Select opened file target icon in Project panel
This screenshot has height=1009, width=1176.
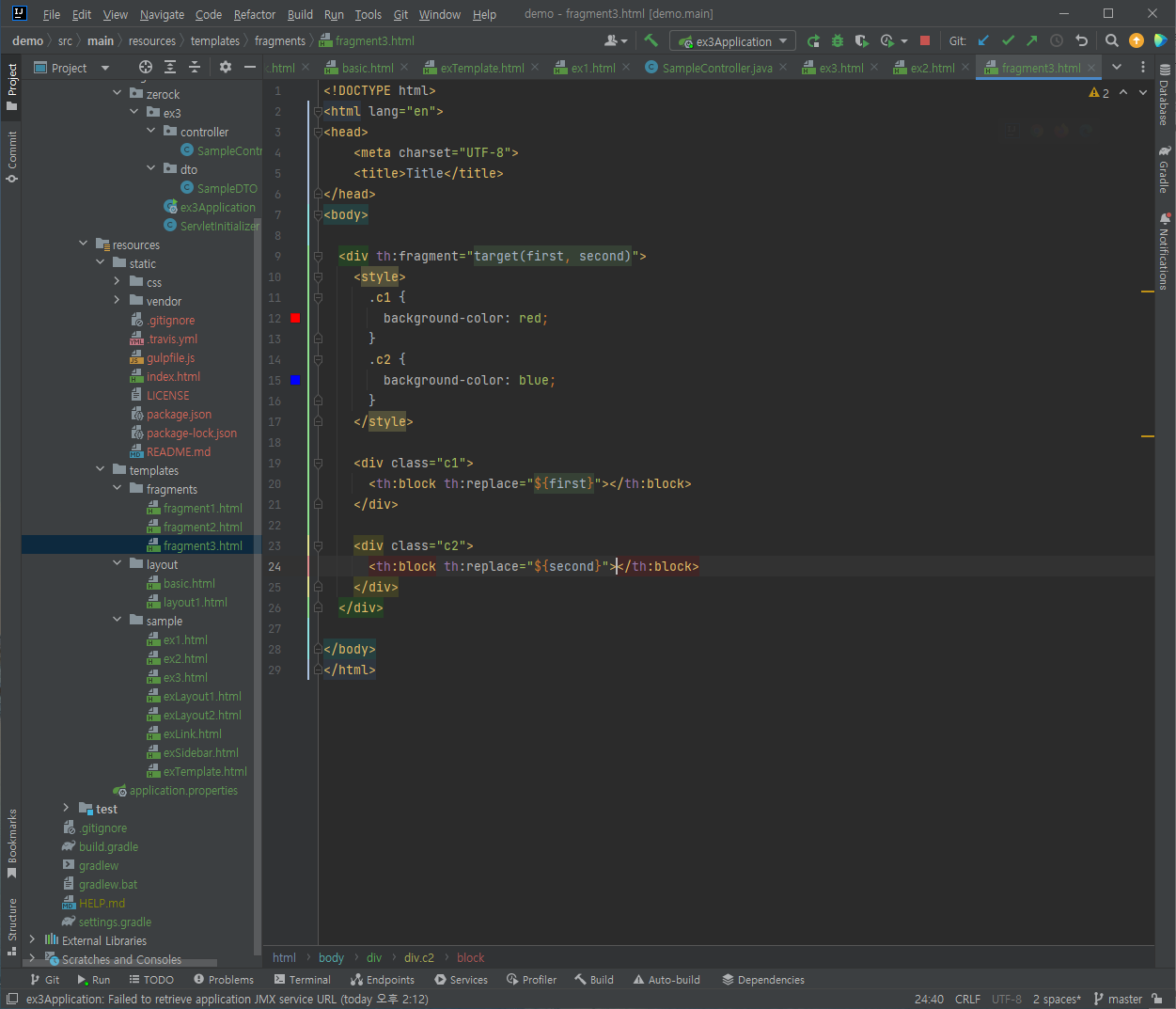(145, 67)
